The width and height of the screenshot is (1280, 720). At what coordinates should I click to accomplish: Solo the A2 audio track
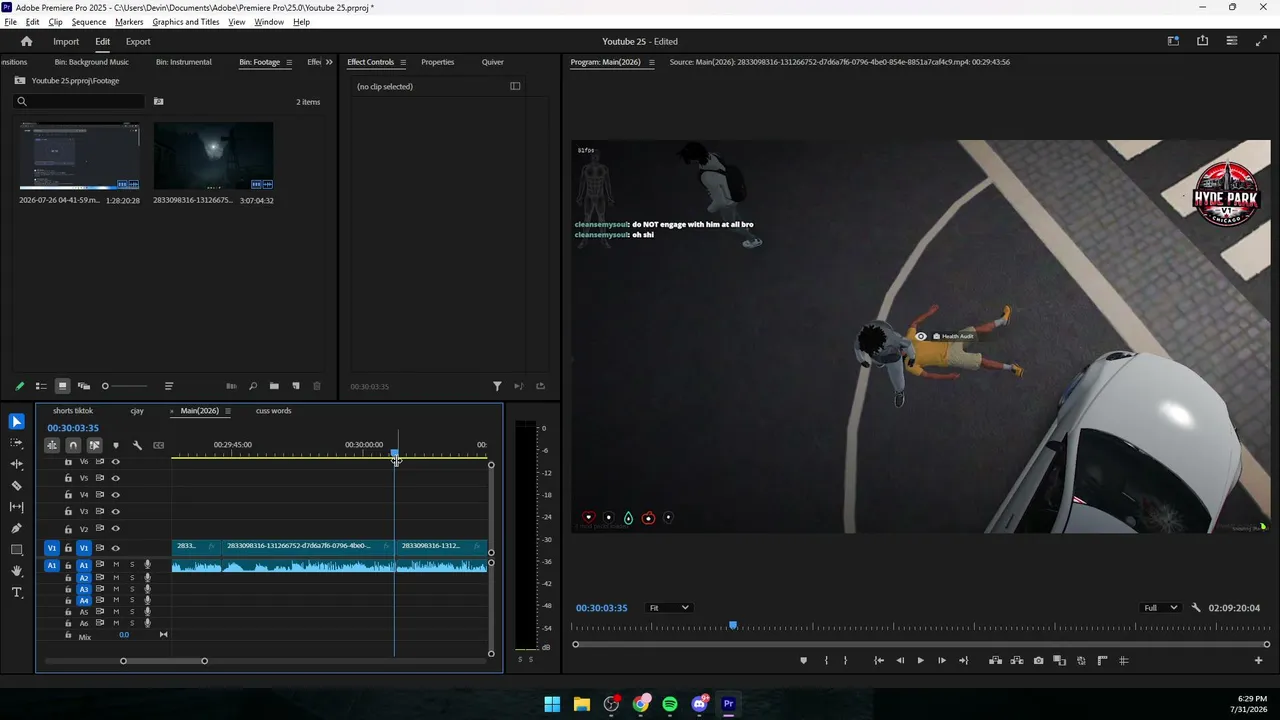(132, 578)
